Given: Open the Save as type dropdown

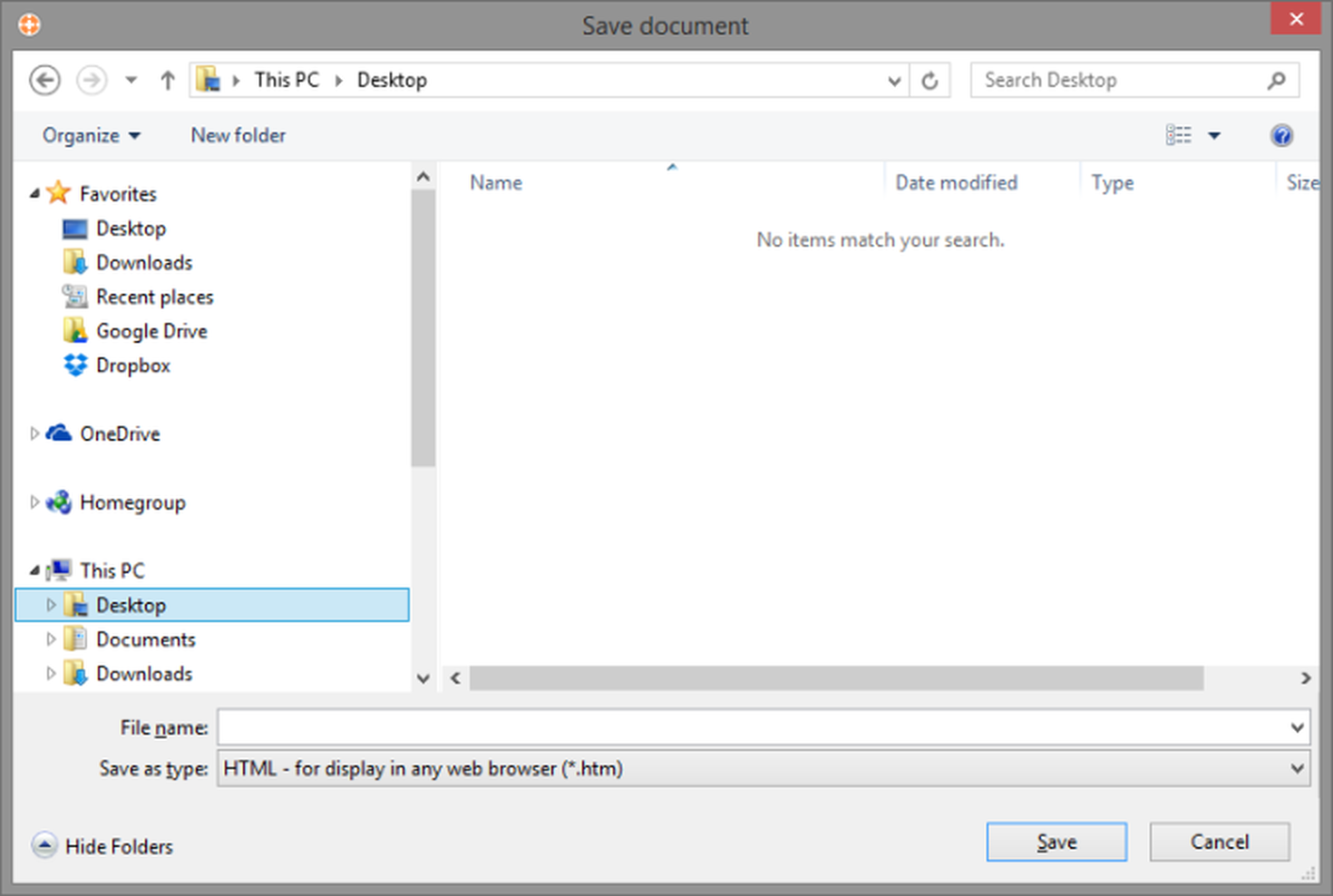Looking at the screenshot, I should [1297, 769].
